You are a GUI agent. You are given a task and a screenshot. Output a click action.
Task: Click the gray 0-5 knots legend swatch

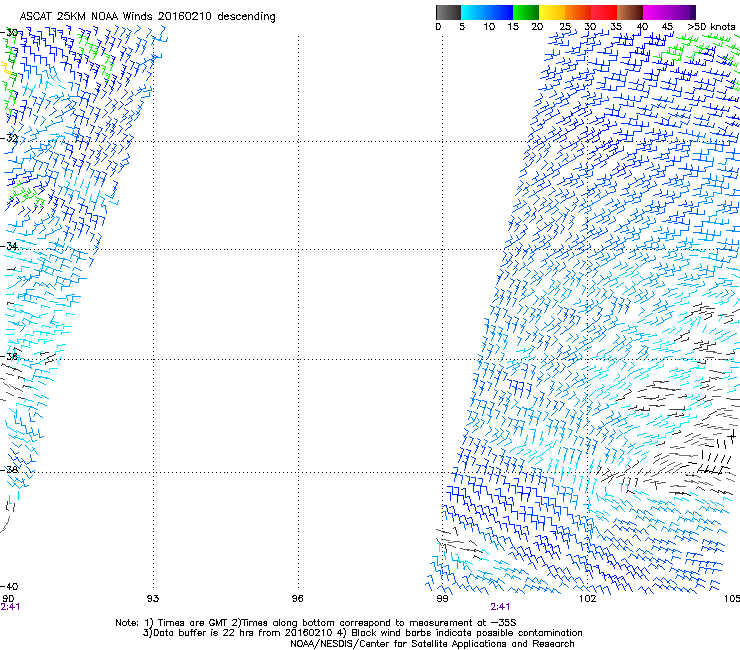tap(448, 13)
